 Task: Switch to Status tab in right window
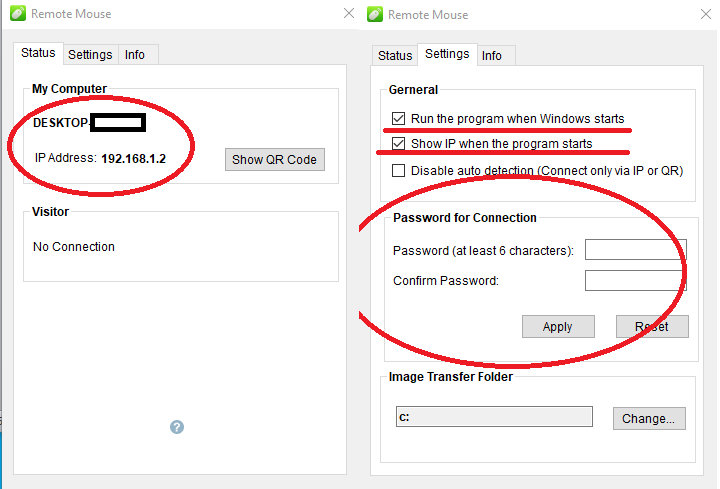pos(395,56)
